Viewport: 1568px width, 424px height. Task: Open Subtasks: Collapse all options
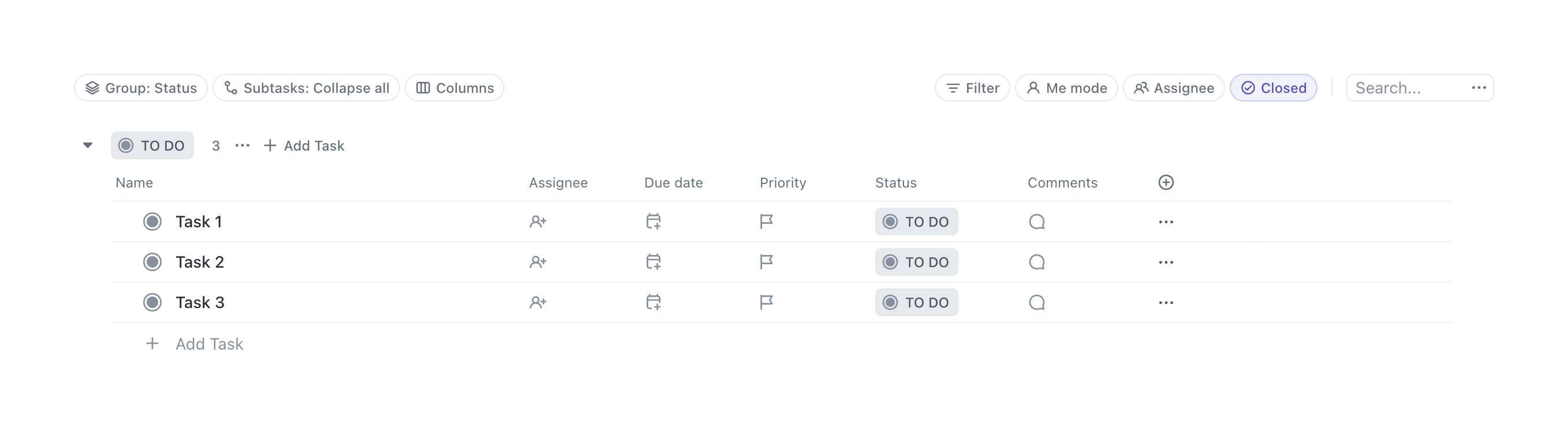pyautogui.click(x=306, y=88)
